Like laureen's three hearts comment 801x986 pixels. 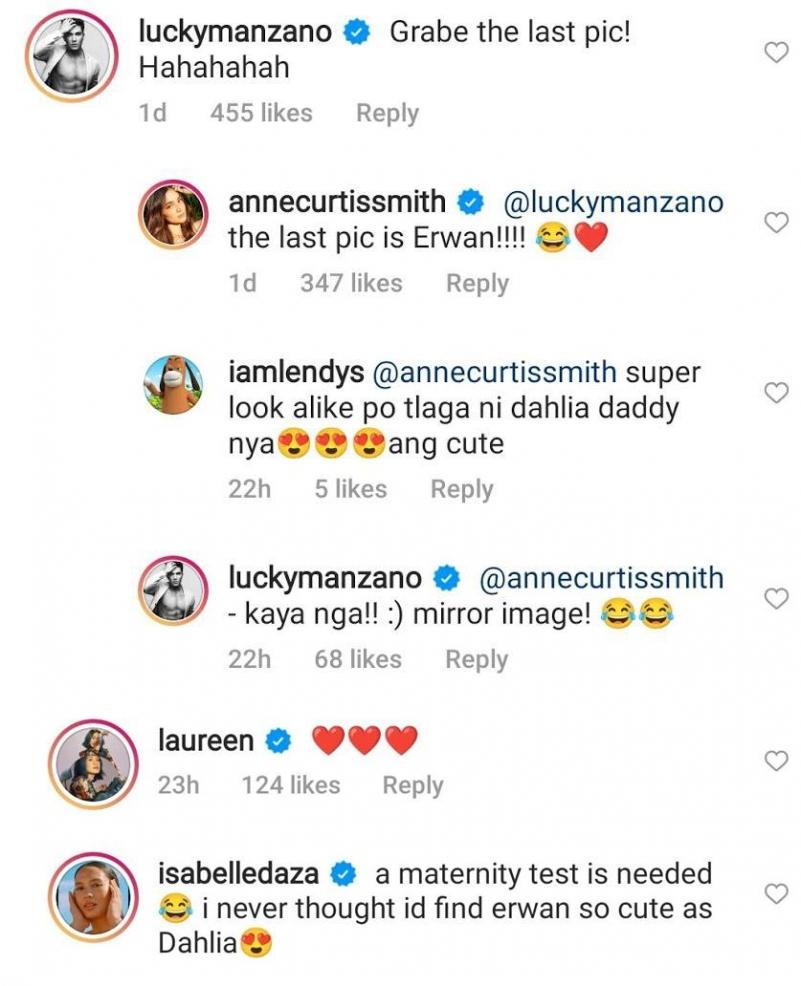(x=776, y=761)
